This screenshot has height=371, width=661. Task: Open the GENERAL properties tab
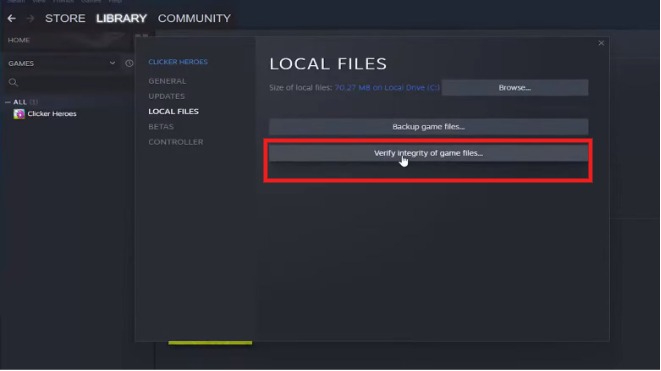(x=167, y=81)
